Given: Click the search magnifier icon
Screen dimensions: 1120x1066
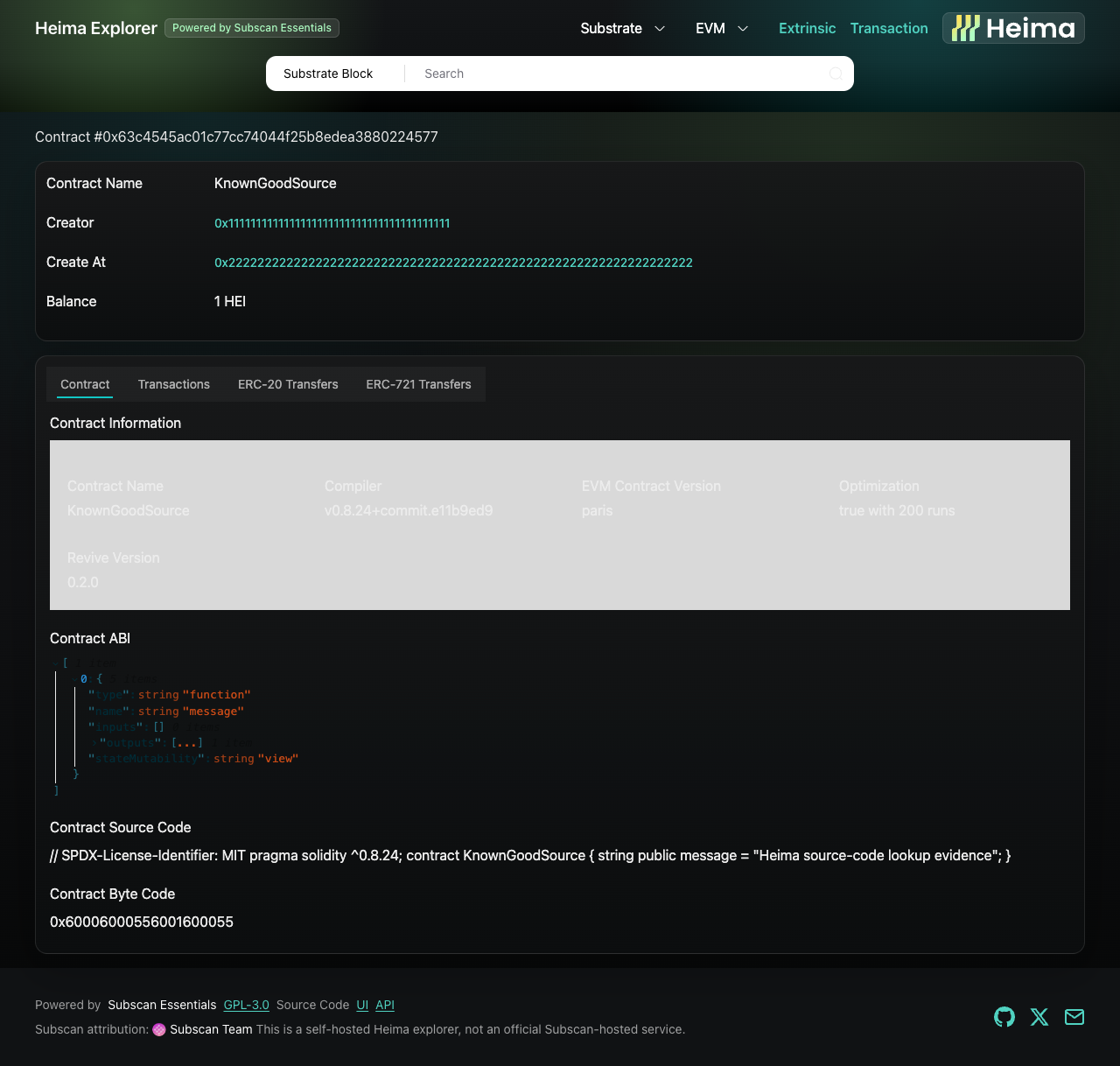Looking at the screenshot, I should coord(836,74).
